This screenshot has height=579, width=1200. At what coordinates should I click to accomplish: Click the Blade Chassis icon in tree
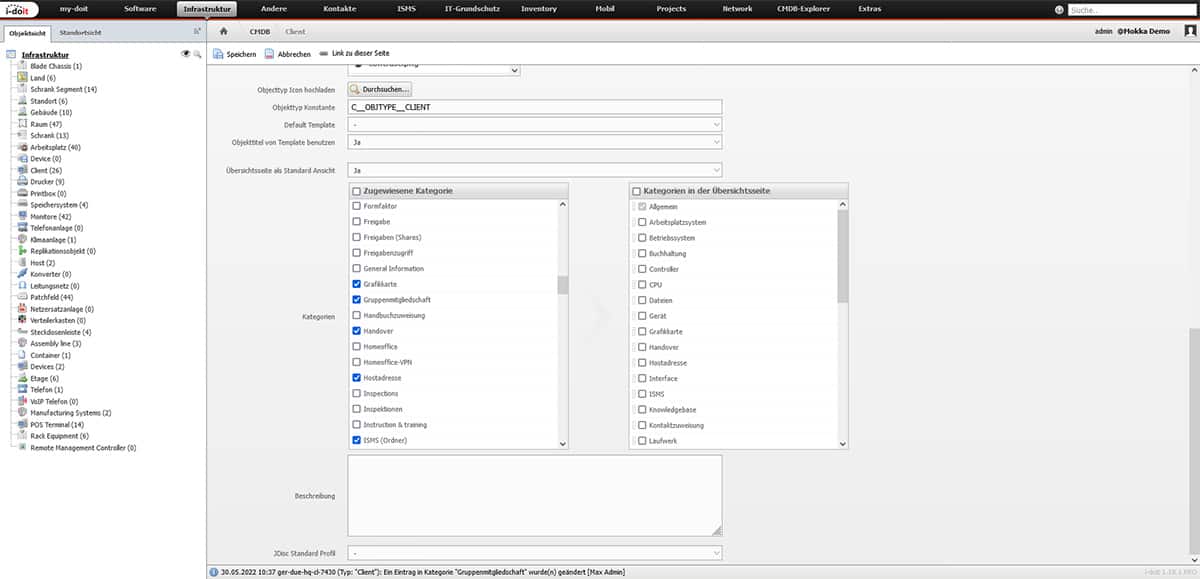(x=23, y=66)
